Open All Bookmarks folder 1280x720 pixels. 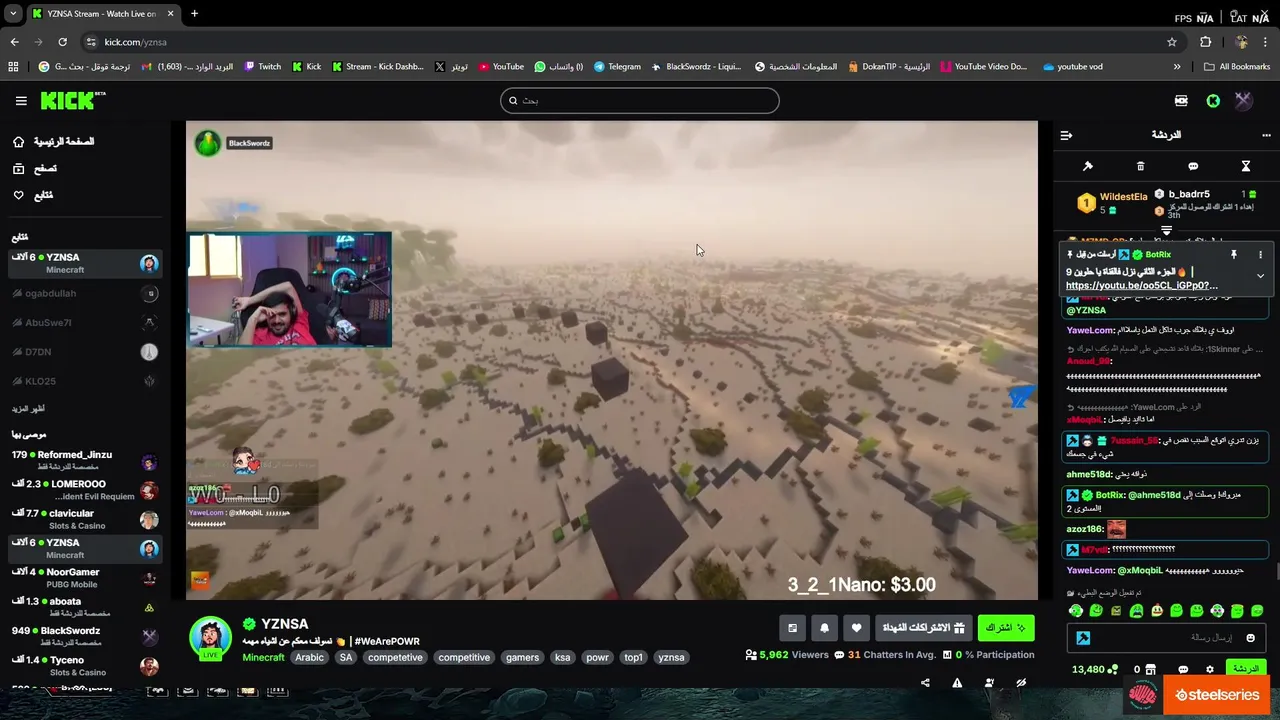coord(1237,67)
